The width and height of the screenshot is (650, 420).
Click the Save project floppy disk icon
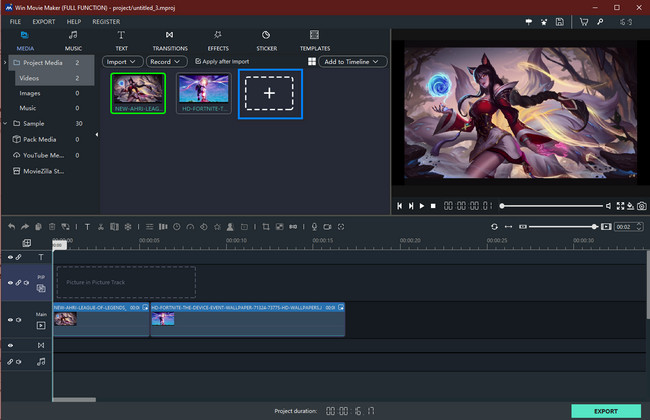(x=560, y=22)
